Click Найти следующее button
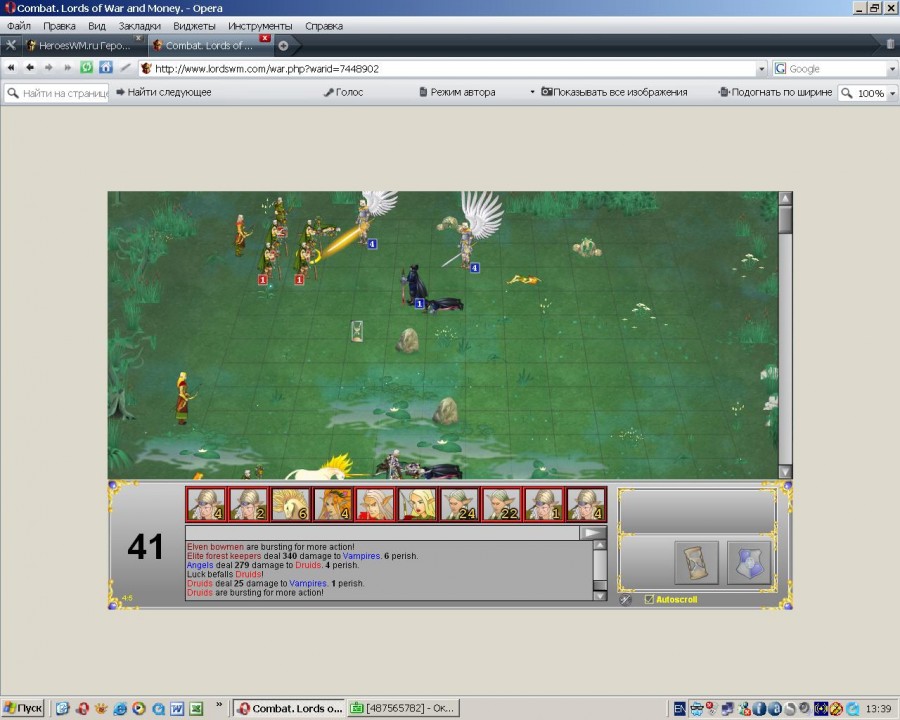The image size is (900, 720). (164, 92)
